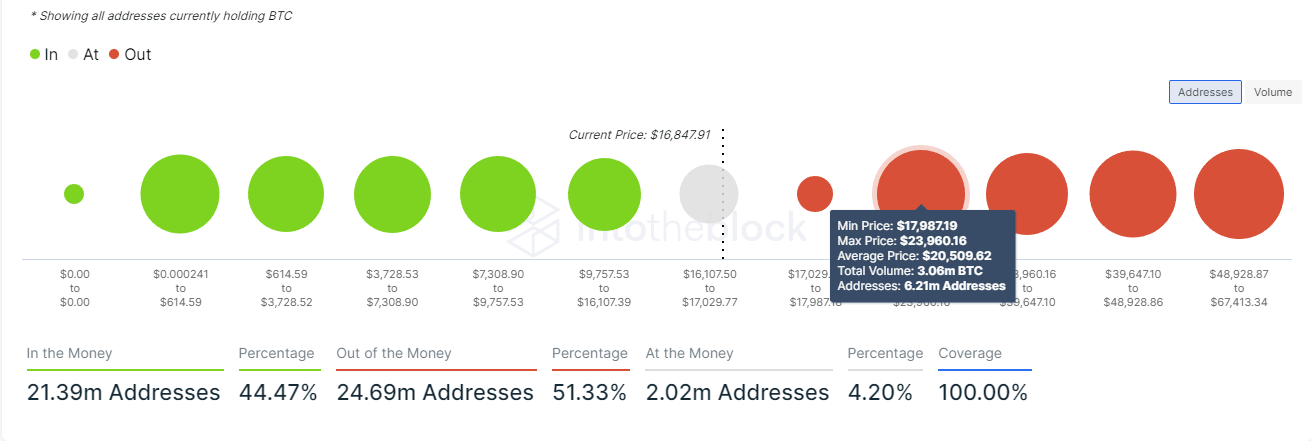Click the green bubble for $0.000241 to $614.59
Screen dimensions: 1311x441
pos(180,194)
